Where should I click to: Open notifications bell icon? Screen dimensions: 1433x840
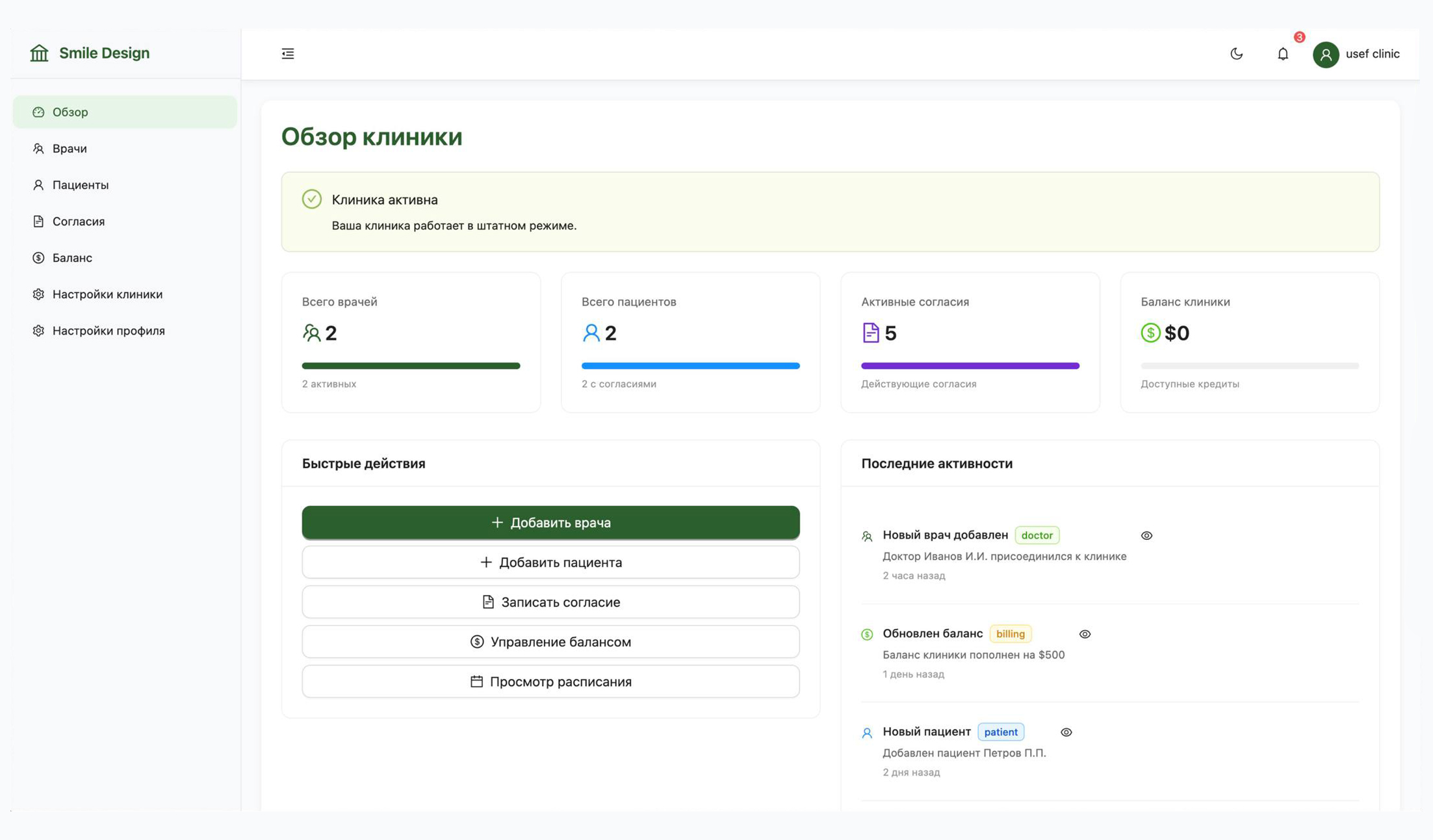pyautogui.click(x=1282, y=54)
